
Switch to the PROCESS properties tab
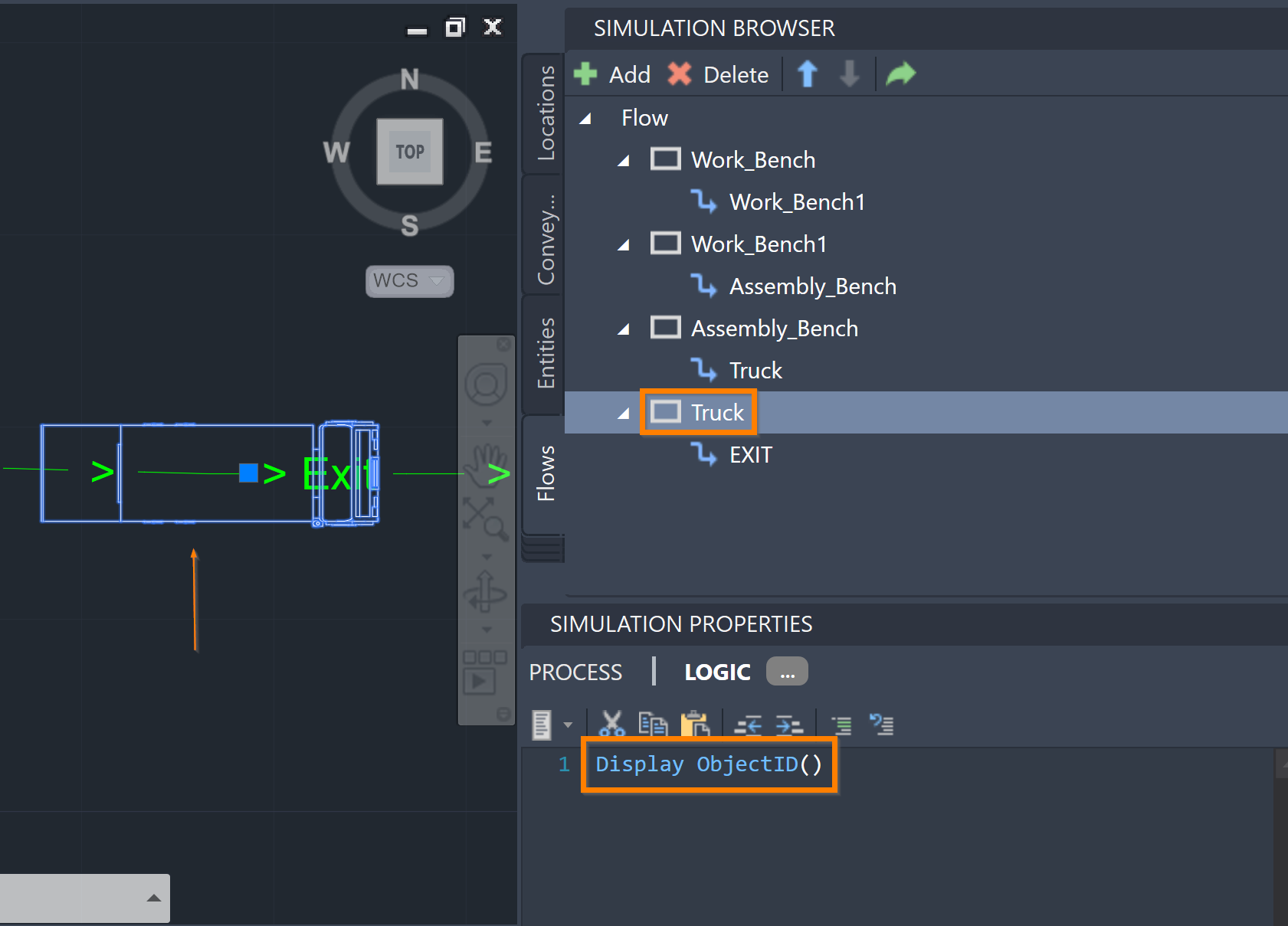tap(575, 672)
